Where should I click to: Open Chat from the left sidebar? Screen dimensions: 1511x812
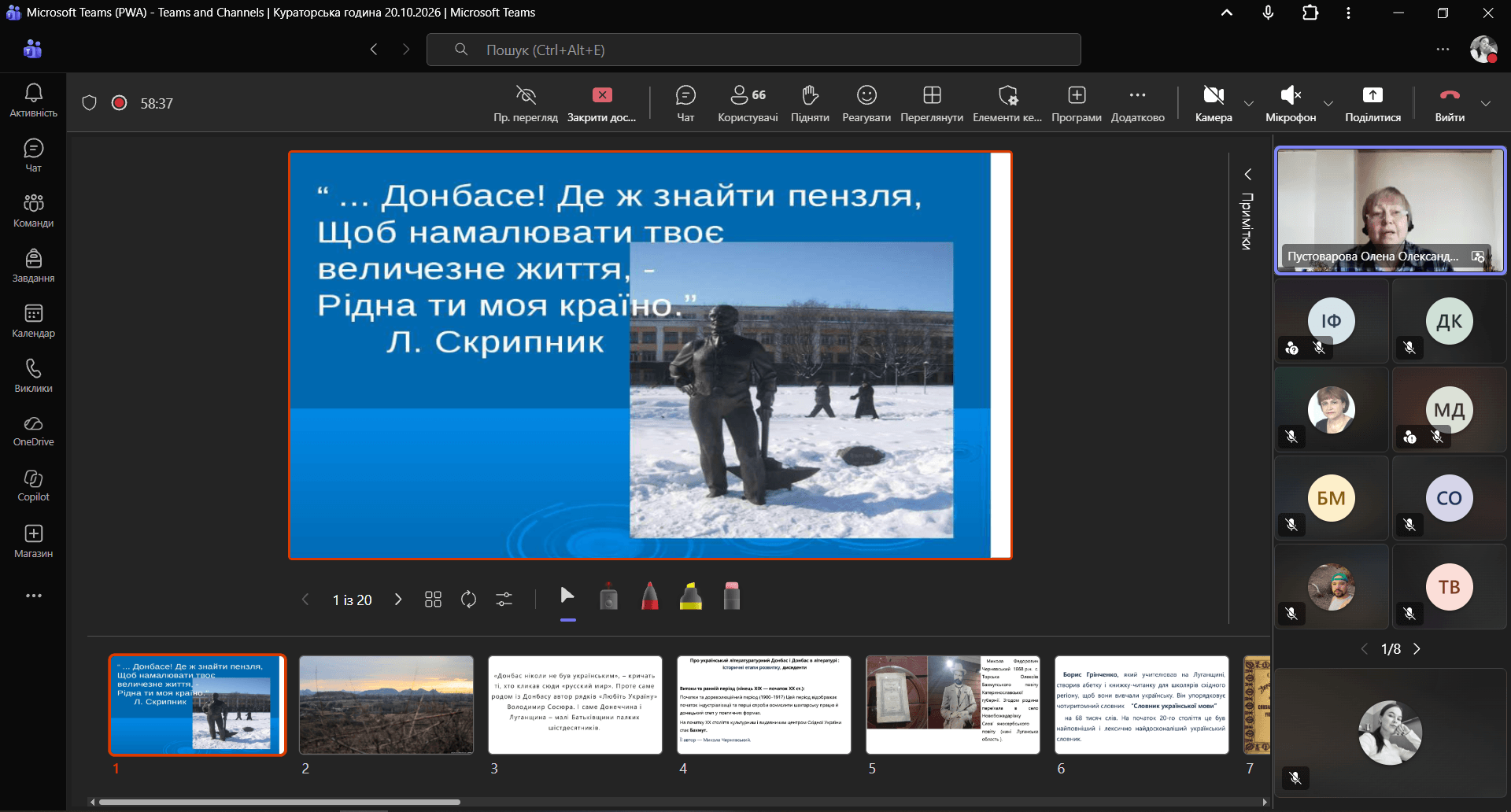[33, 155]
